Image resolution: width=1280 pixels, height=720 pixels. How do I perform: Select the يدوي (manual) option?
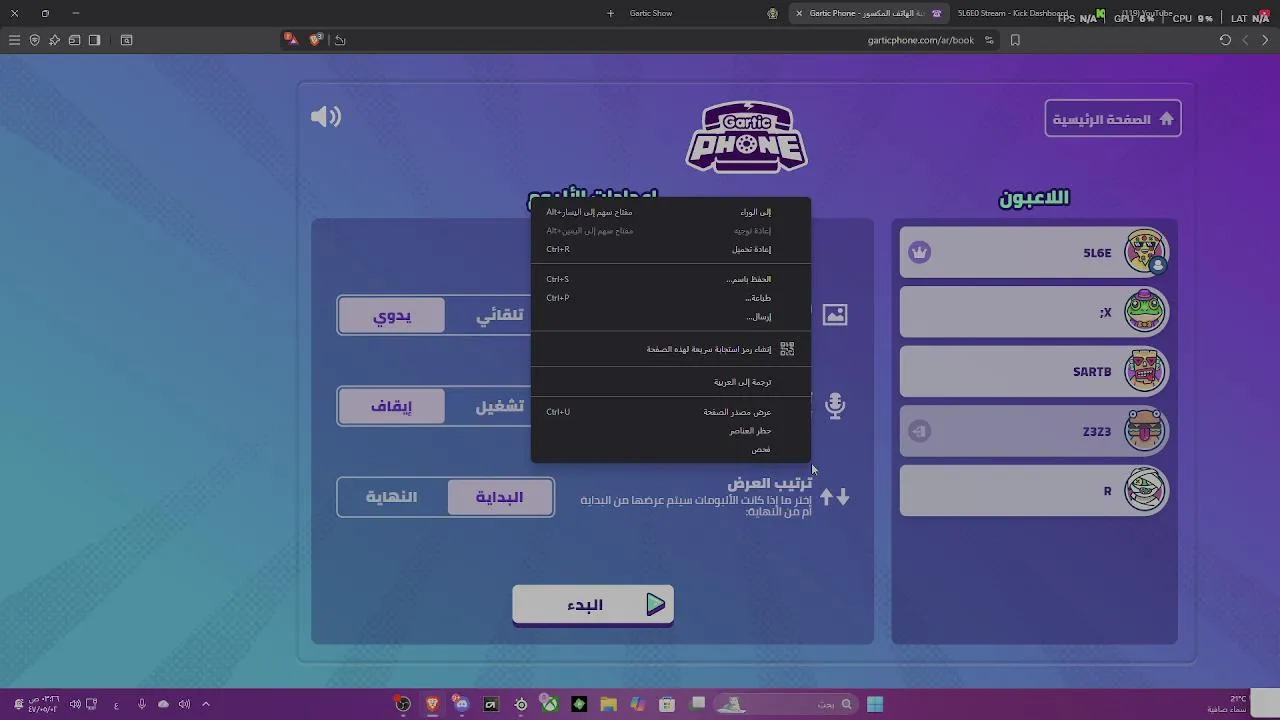[x=392, y=315]
